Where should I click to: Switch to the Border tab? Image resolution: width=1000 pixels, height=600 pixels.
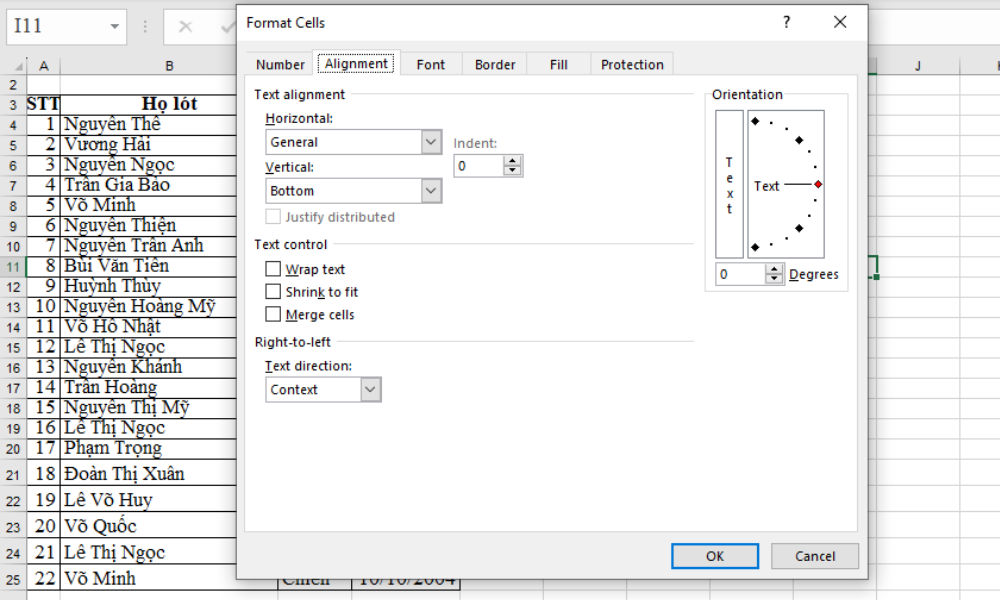coord(494,64)
